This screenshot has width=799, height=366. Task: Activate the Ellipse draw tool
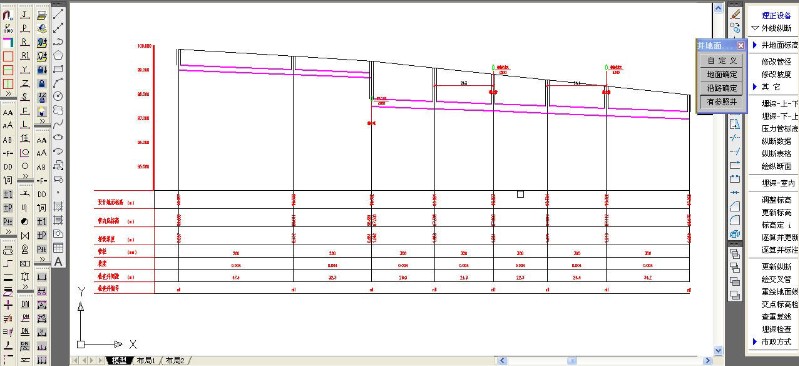59,137
